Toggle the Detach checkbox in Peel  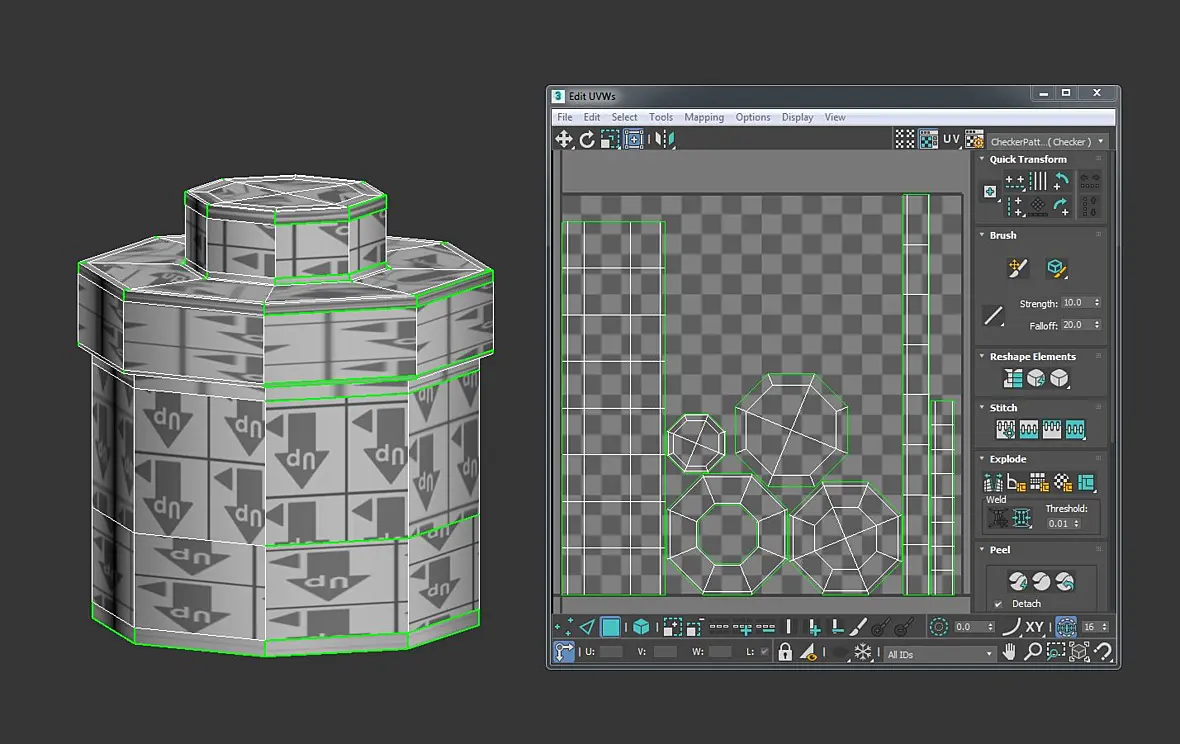[998, 604]
